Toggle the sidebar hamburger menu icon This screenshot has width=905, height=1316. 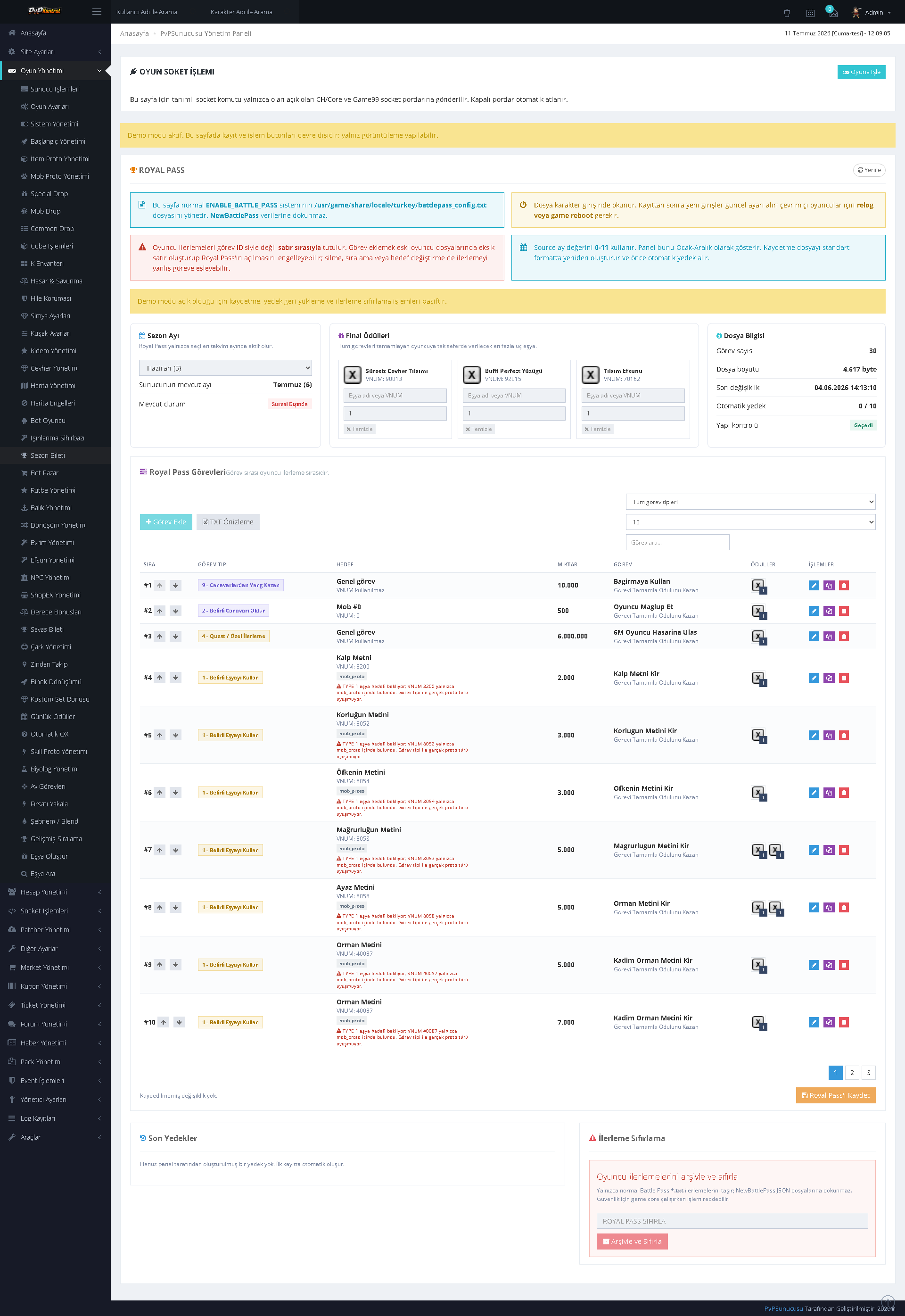[x=97, y=11]
